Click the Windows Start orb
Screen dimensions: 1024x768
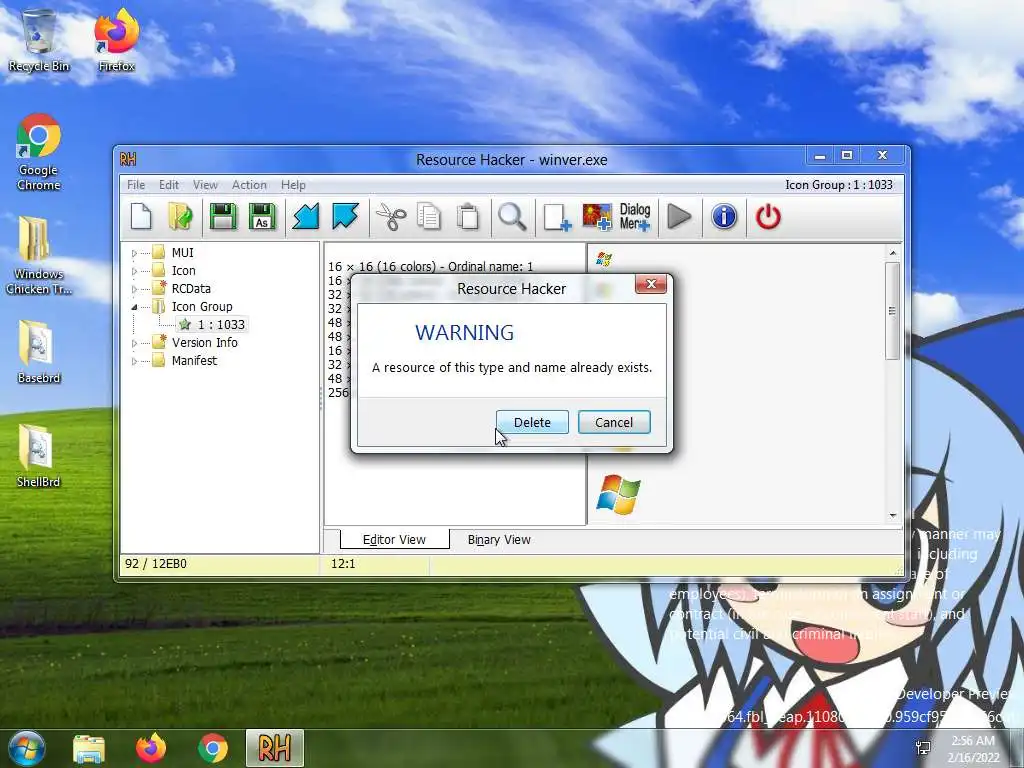(x=27, y=748)
